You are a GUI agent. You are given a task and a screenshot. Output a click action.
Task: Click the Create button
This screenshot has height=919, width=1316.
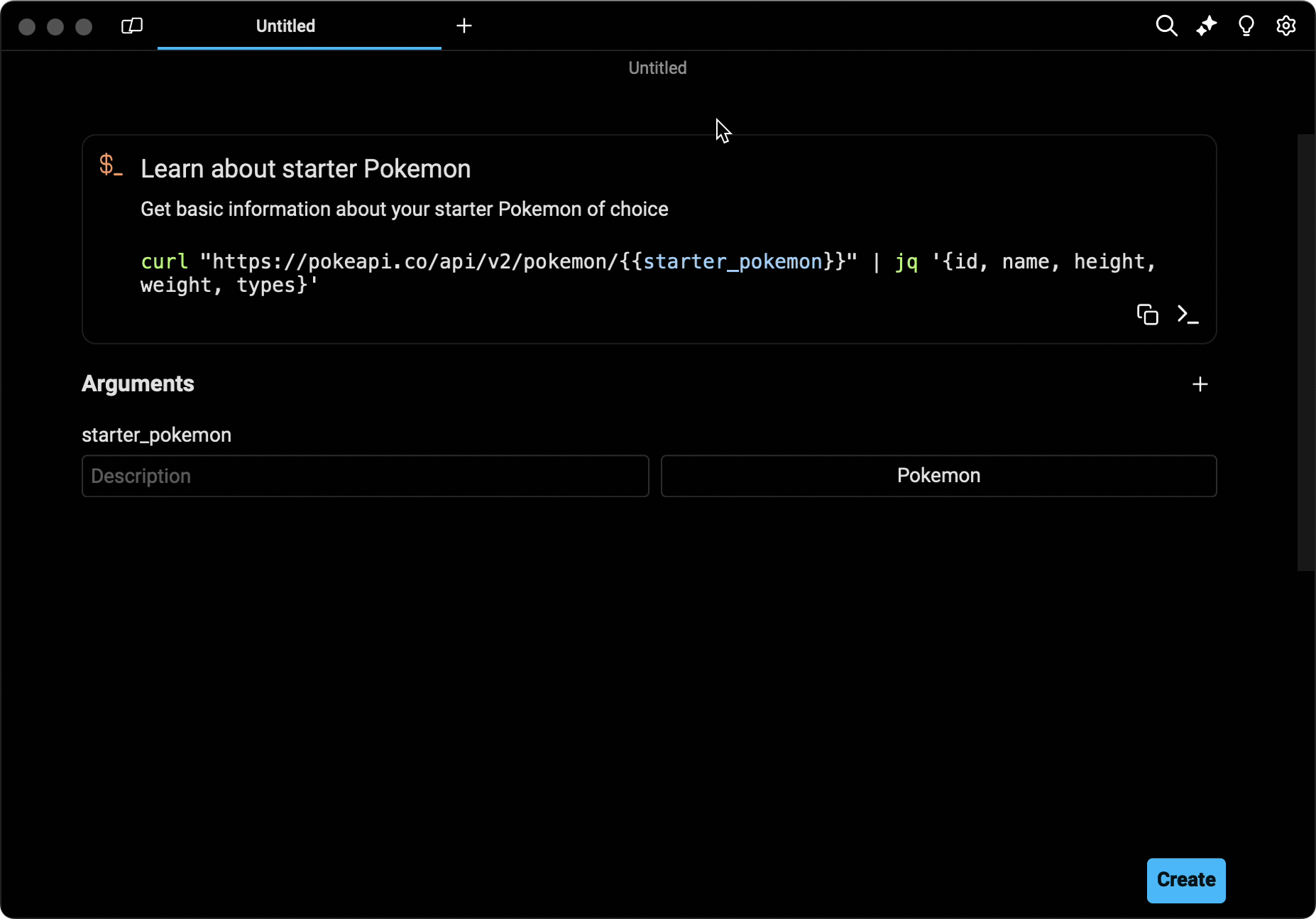1185,881
